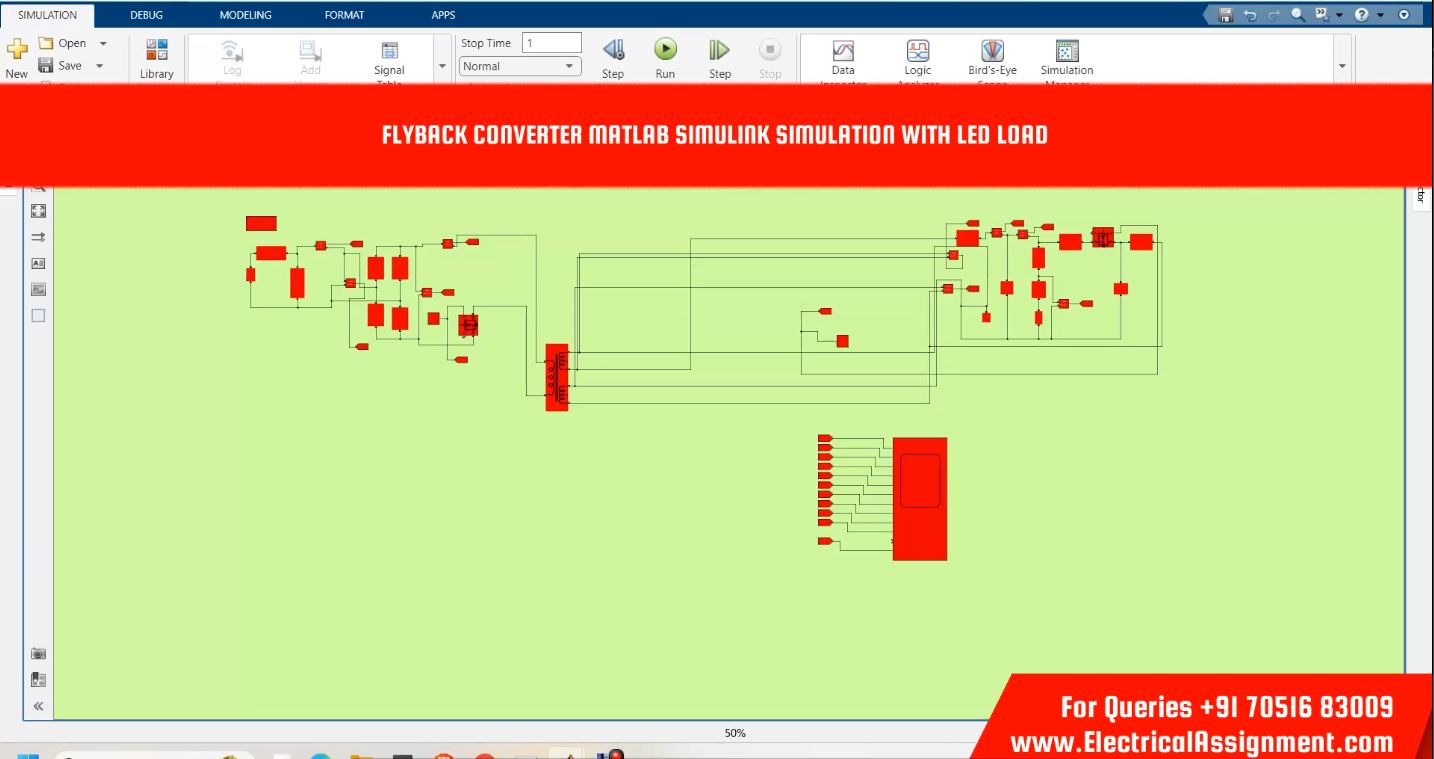Click the Data Inspector icon
Image resolution: width=1434 pixels, height=759 pixels.
(x=843, y=52)
